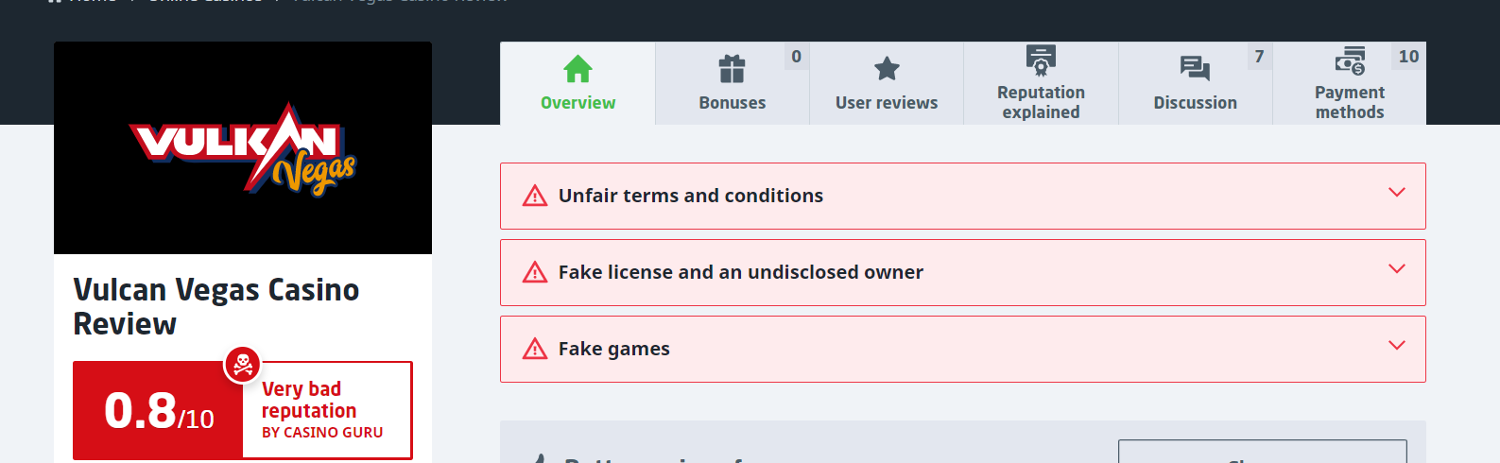Click the red 0.8/10 rating box

point(158,411)
